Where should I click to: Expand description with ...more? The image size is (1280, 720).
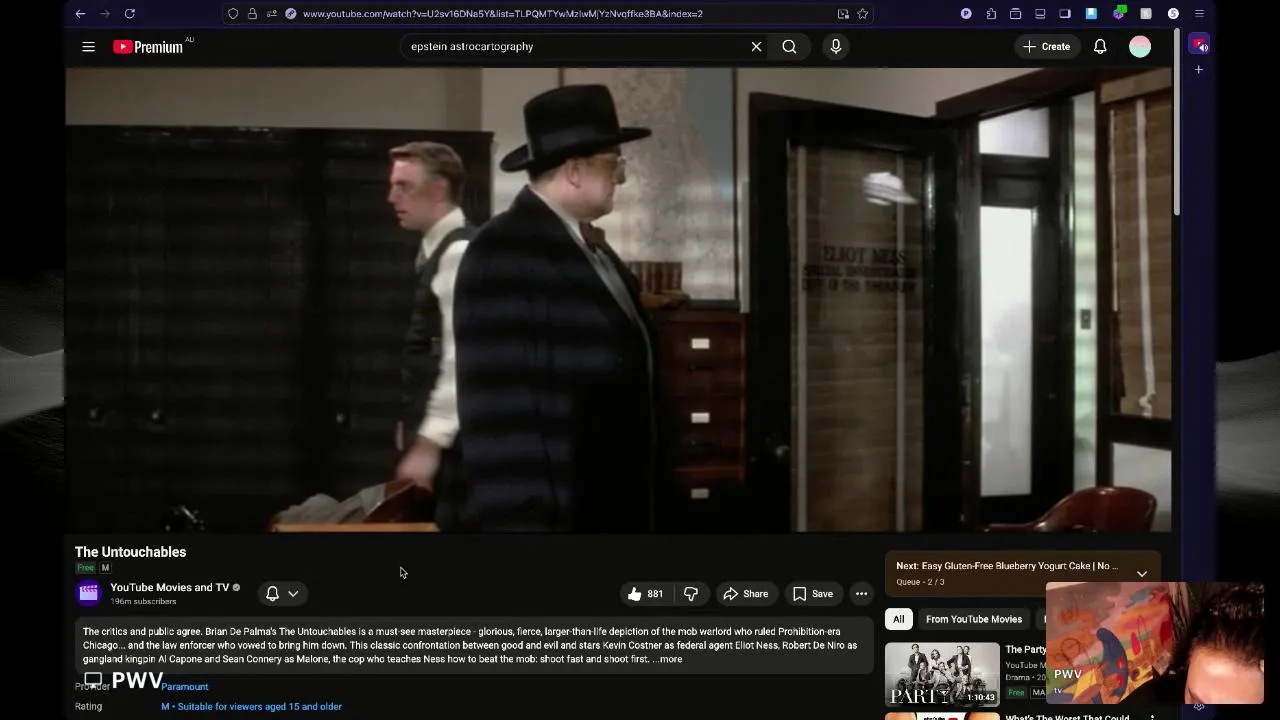tap(668, 659)
